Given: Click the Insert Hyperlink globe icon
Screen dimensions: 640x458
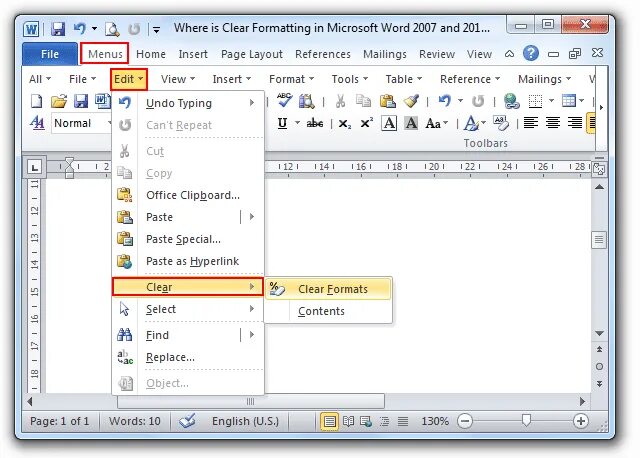Looking at the screenshot, I should [x=511, y=100].
